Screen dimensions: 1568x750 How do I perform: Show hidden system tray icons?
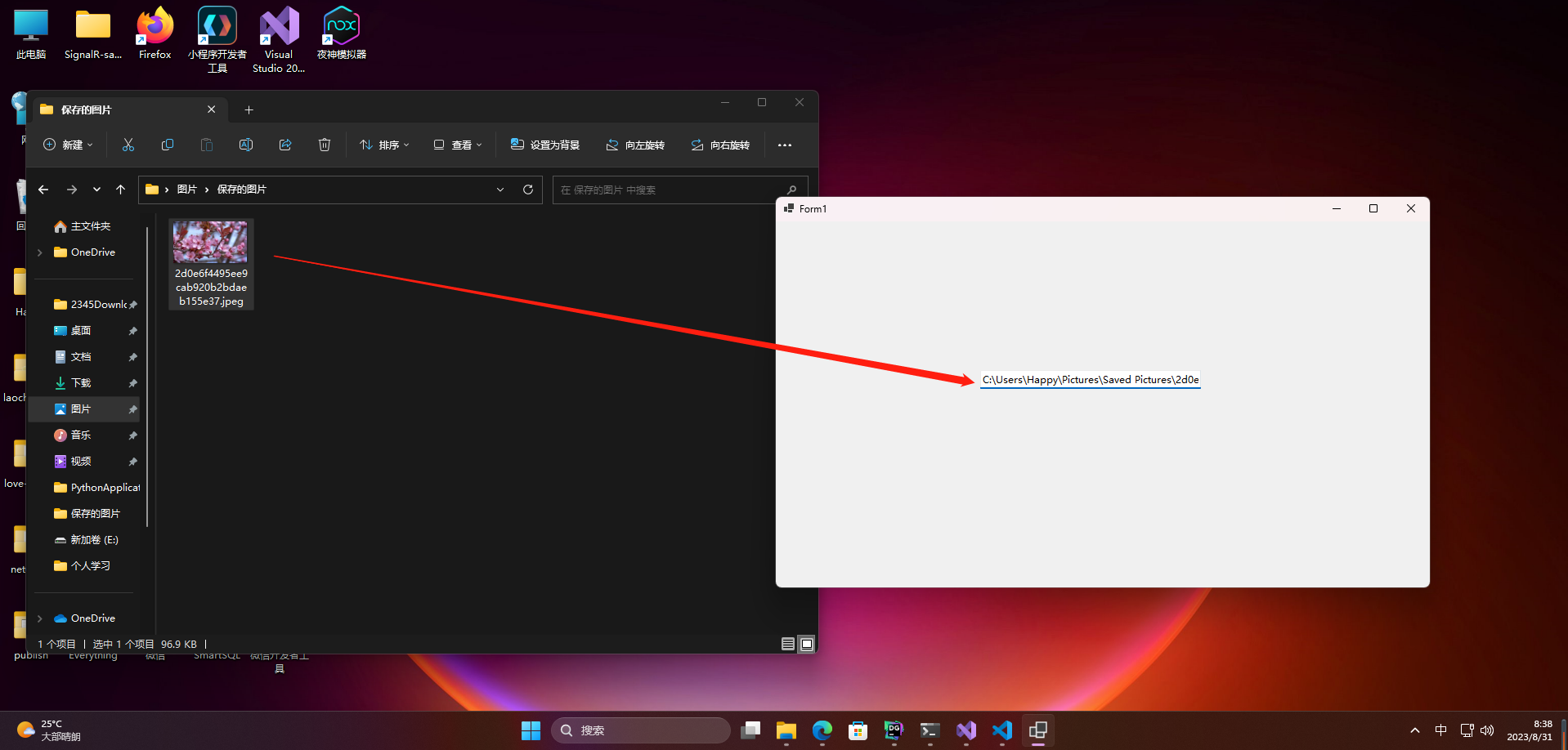(x=1415, y=730)
